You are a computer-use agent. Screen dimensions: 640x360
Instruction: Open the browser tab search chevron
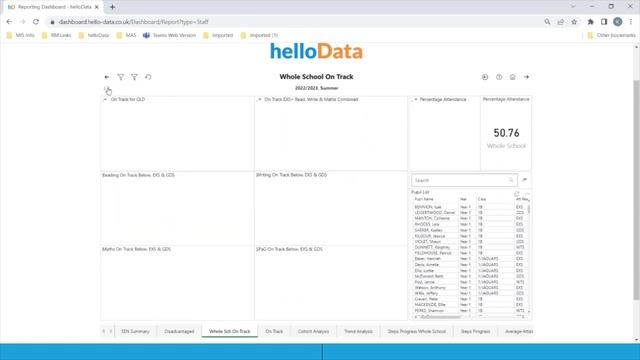pyautogui.click(x=573, y=7)
